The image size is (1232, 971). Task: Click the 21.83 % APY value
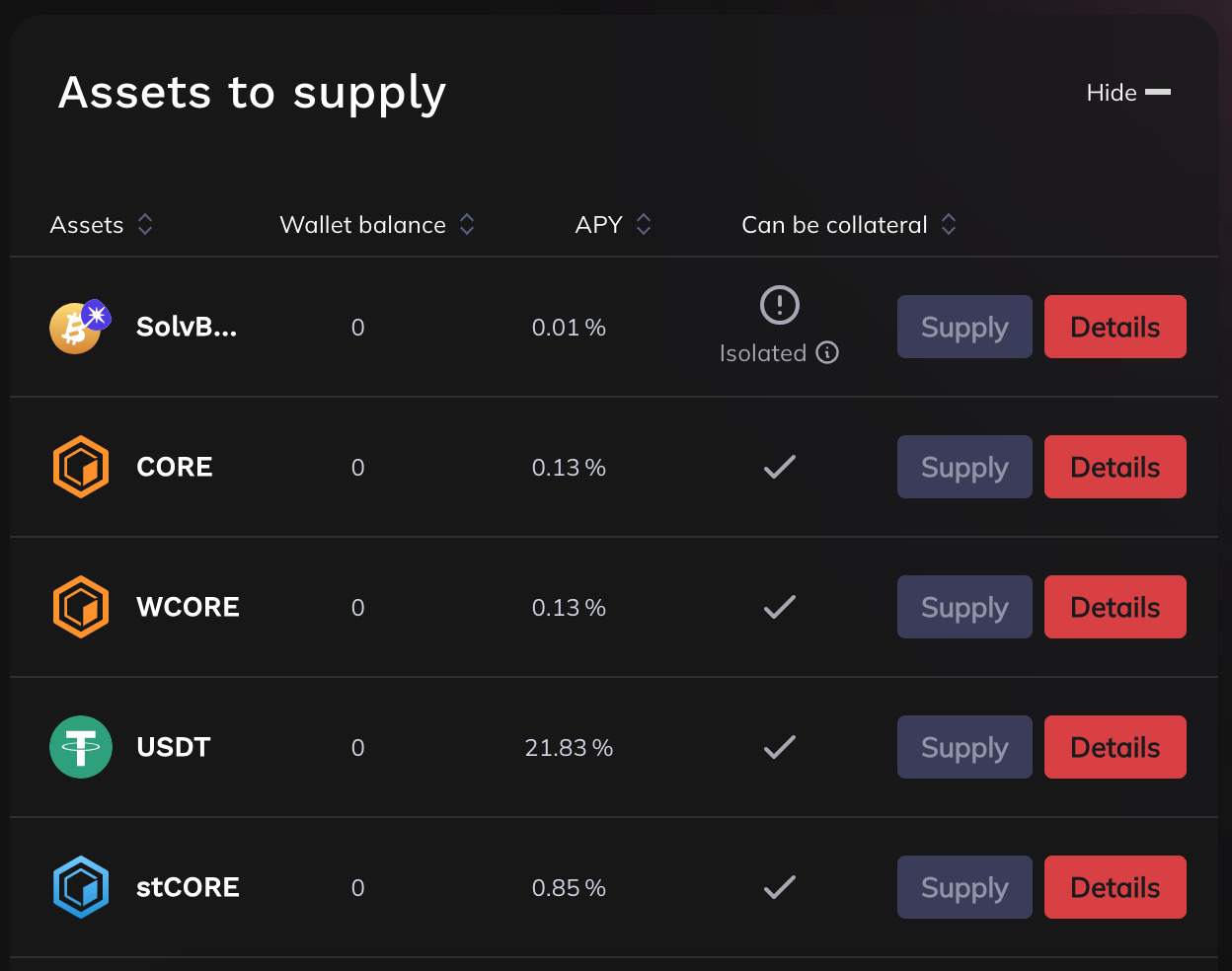pos(569,748)
